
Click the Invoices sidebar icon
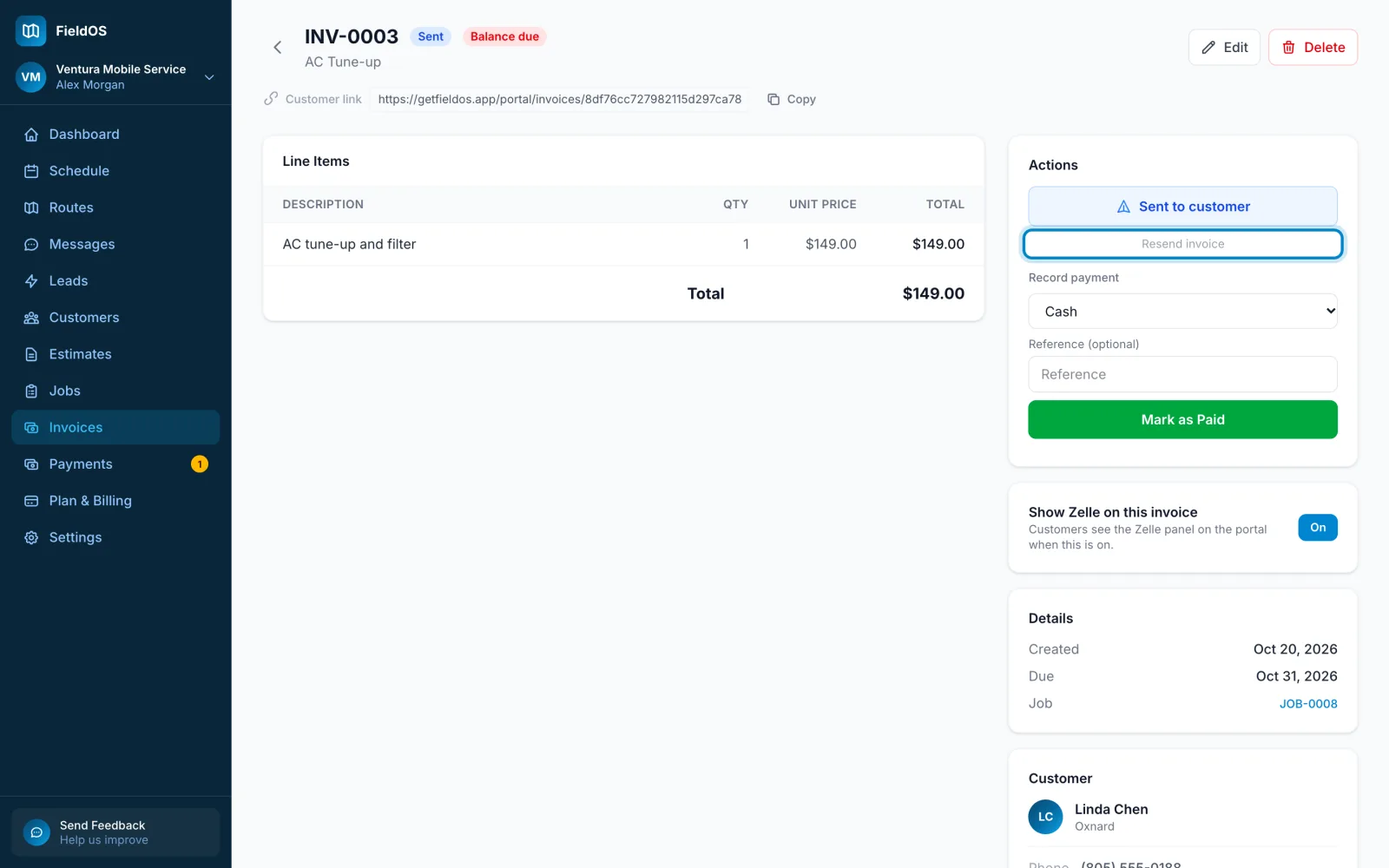pos(31,428)
